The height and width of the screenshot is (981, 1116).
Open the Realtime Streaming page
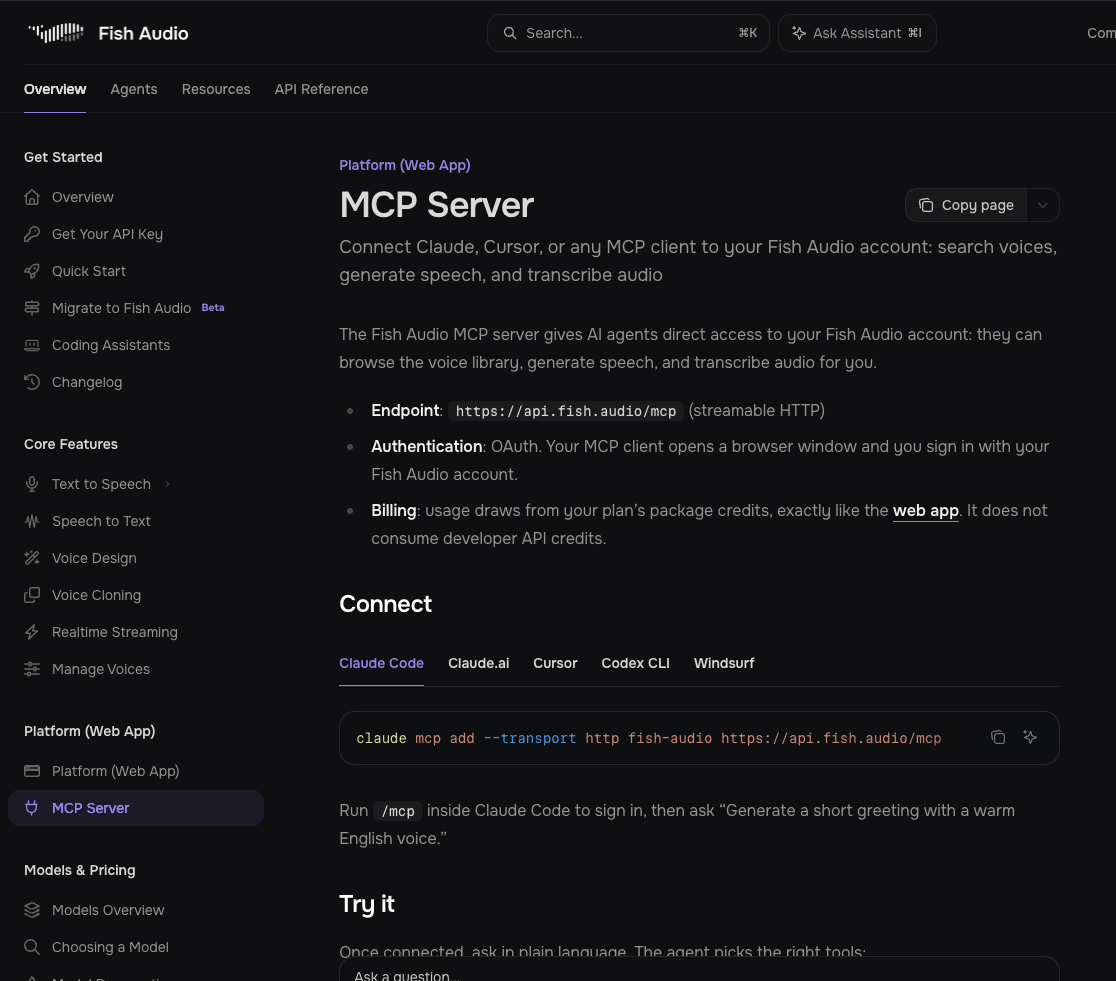click(x=115, y=632)
